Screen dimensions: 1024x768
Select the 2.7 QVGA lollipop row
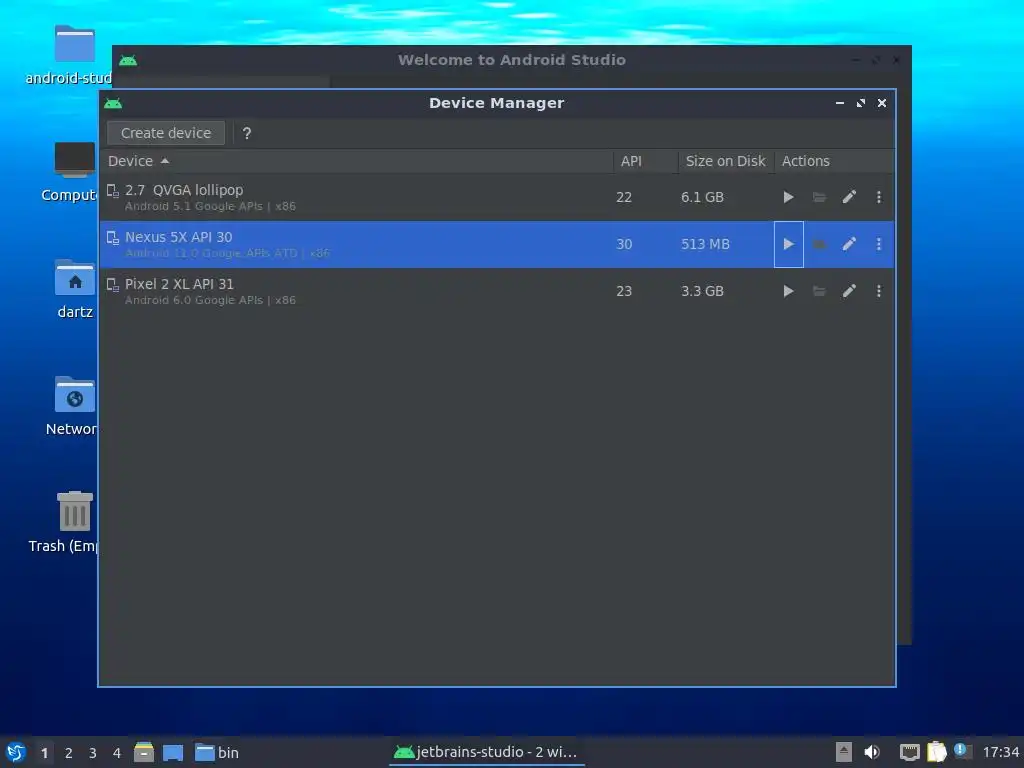(x=496, y=197)
